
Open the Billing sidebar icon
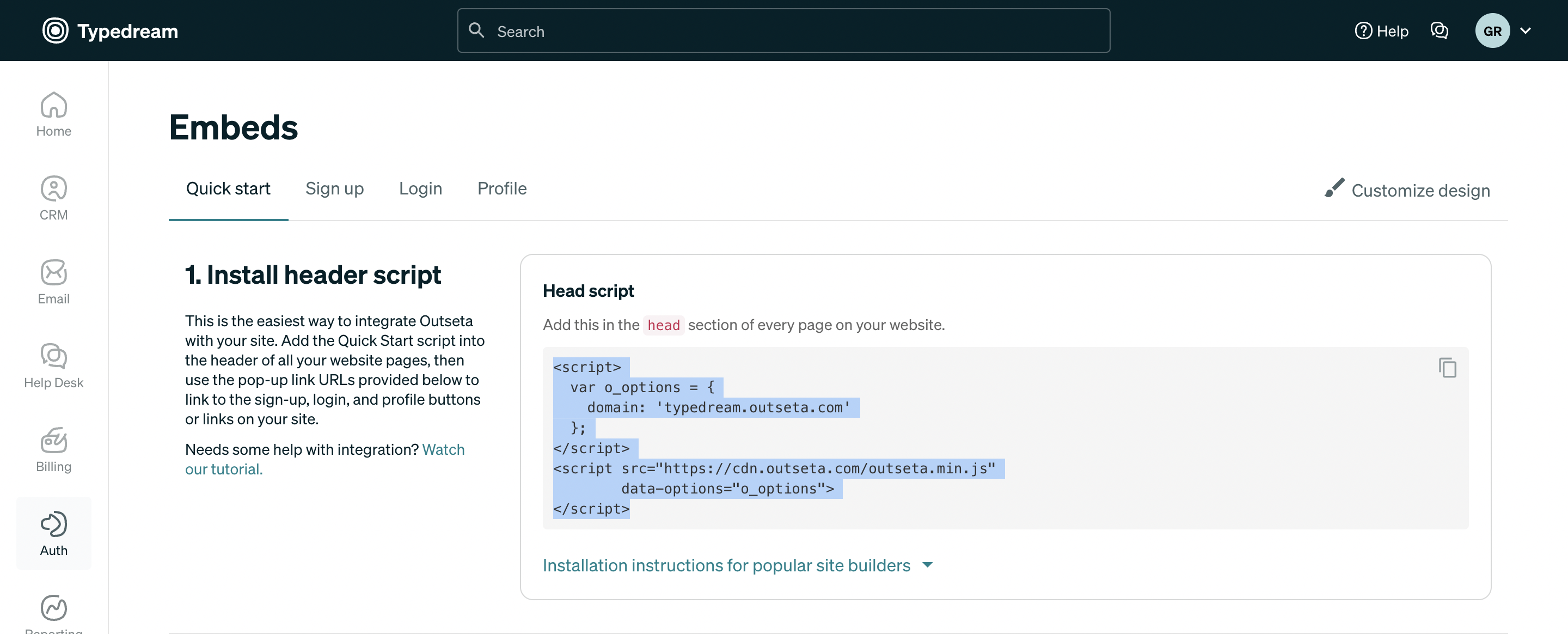tap(53, 449)
